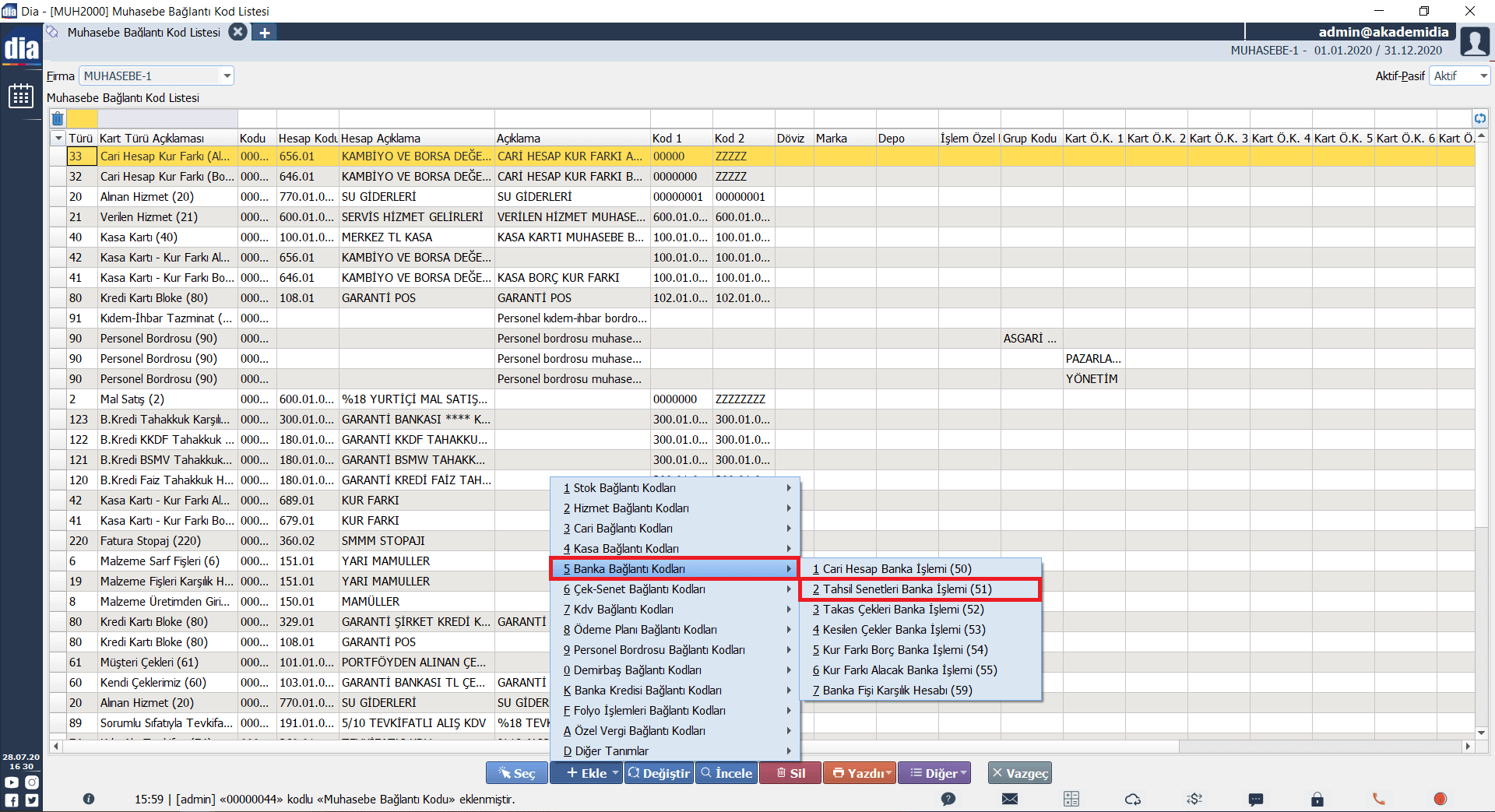1495x812 pixels.
Task: Click the horizontal scrollbar right arrow
Action: (x=1468, y=746)
